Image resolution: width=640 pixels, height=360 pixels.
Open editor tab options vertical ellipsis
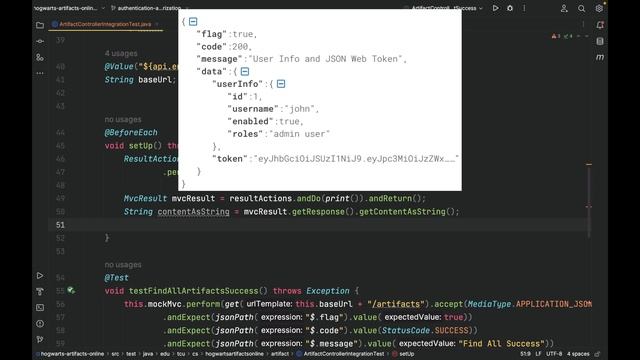point(583,24)
